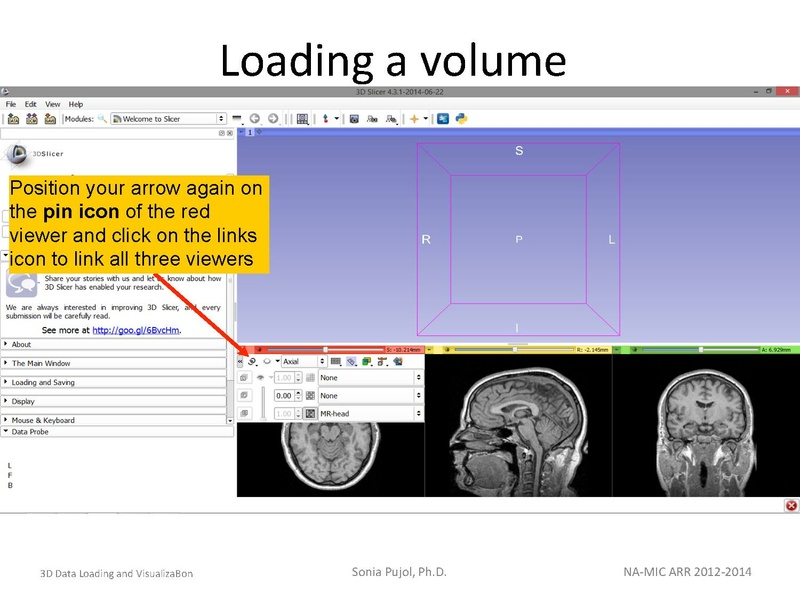
Task: Click the link slice viewers icon
Action: click(252, 362)
